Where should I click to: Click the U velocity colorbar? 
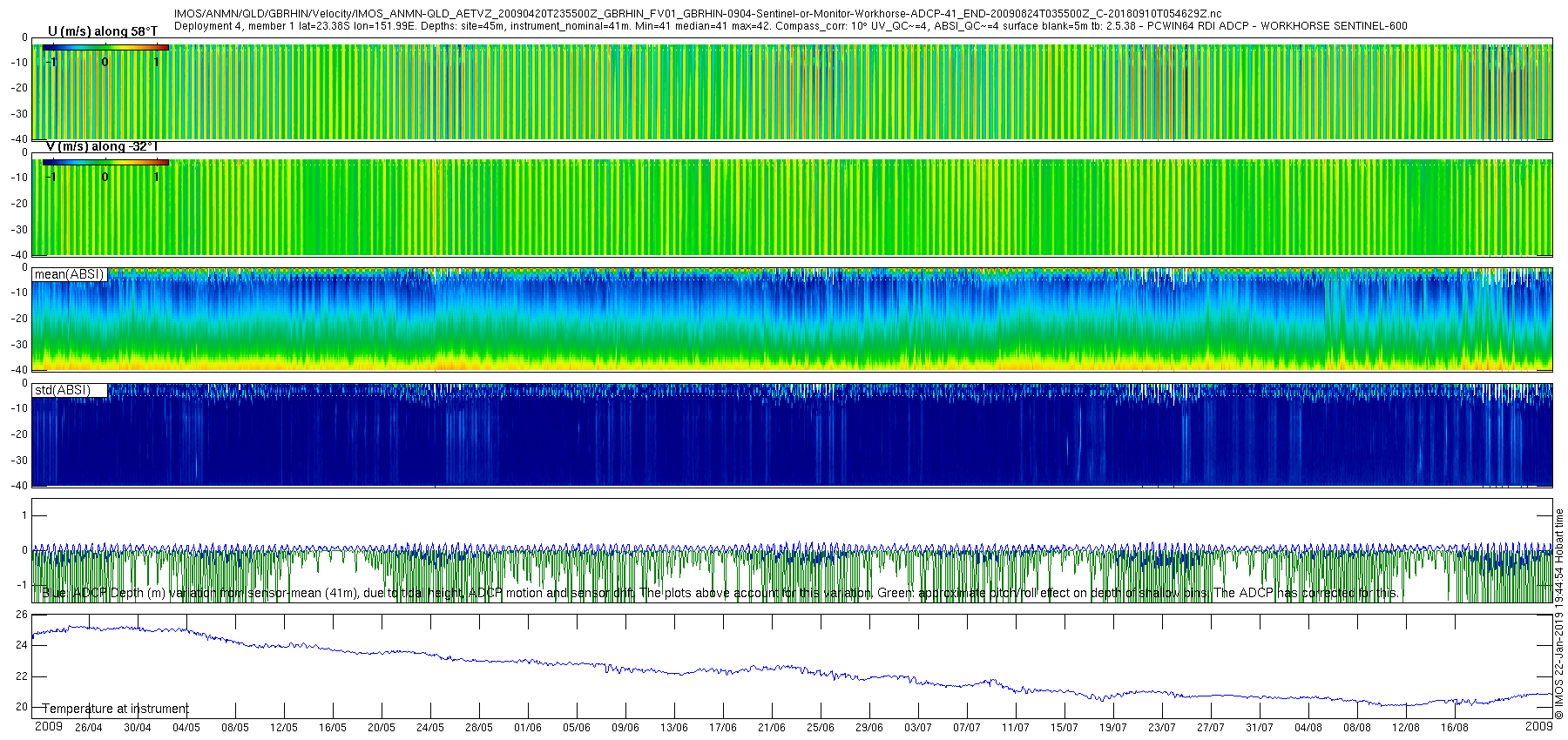coord(105,48)
